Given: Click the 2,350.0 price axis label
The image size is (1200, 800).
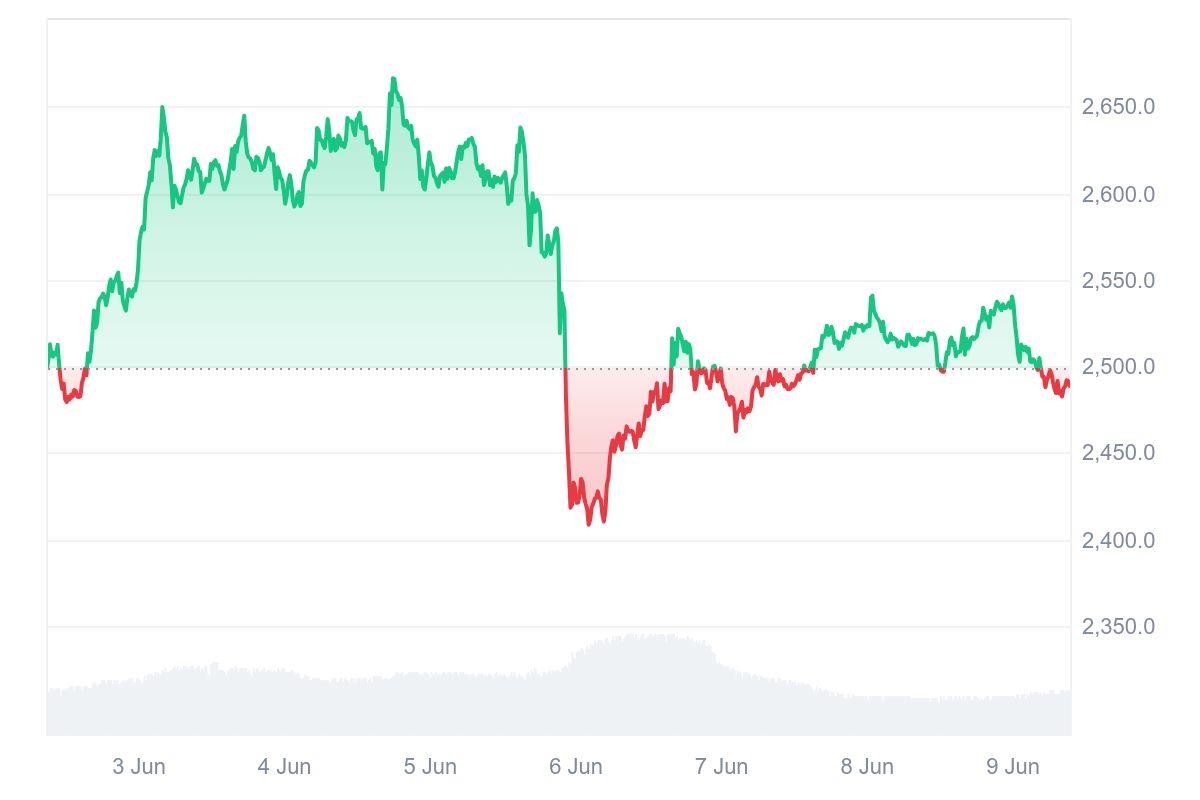Looking at the screenshot, I should tap(1118, 627).
